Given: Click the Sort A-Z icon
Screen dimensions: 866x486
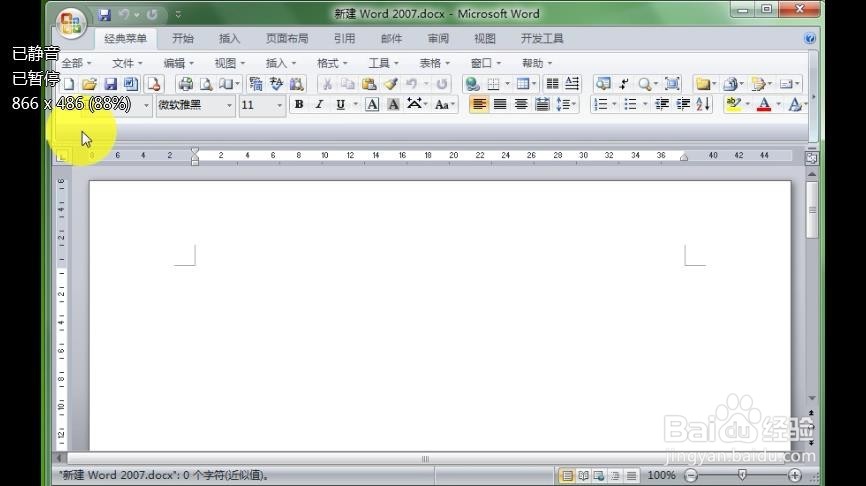Looking at the screenshot, I should 703,104.
